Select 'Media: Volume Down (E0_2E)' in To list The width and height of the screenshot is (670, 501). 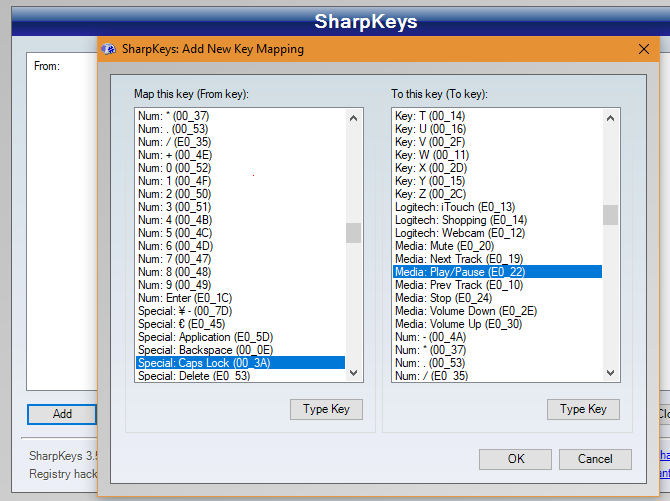(497, 311)
